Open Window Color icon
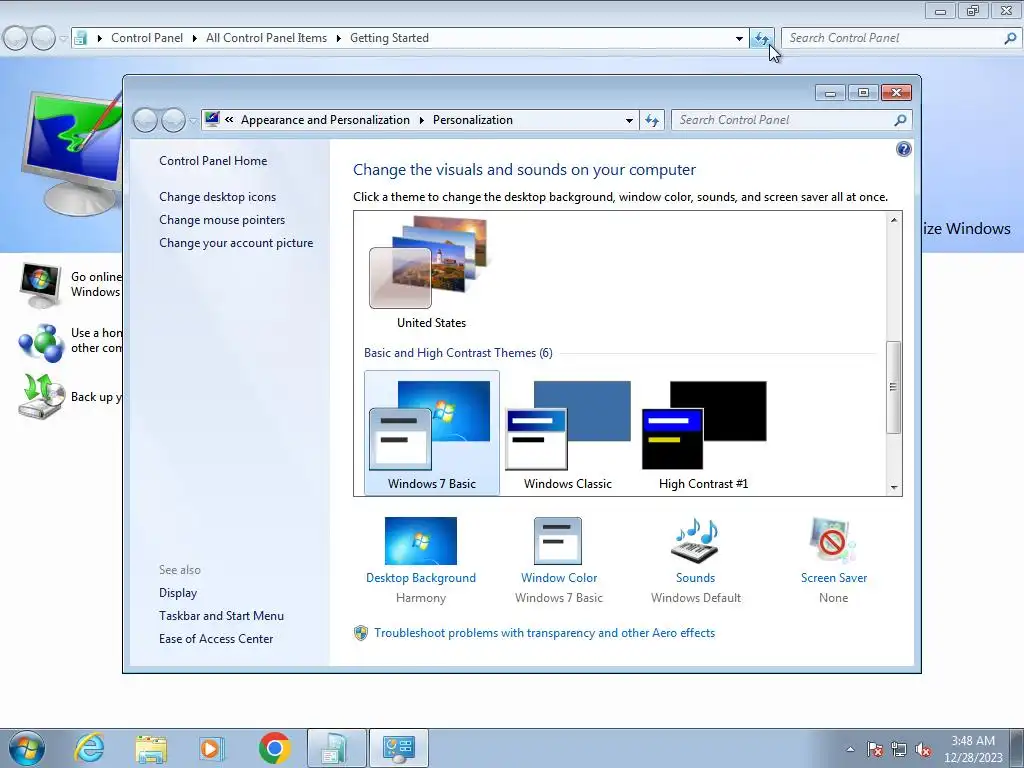The height and width of the screenshot is (768, 1024). (x=558, y=541)
